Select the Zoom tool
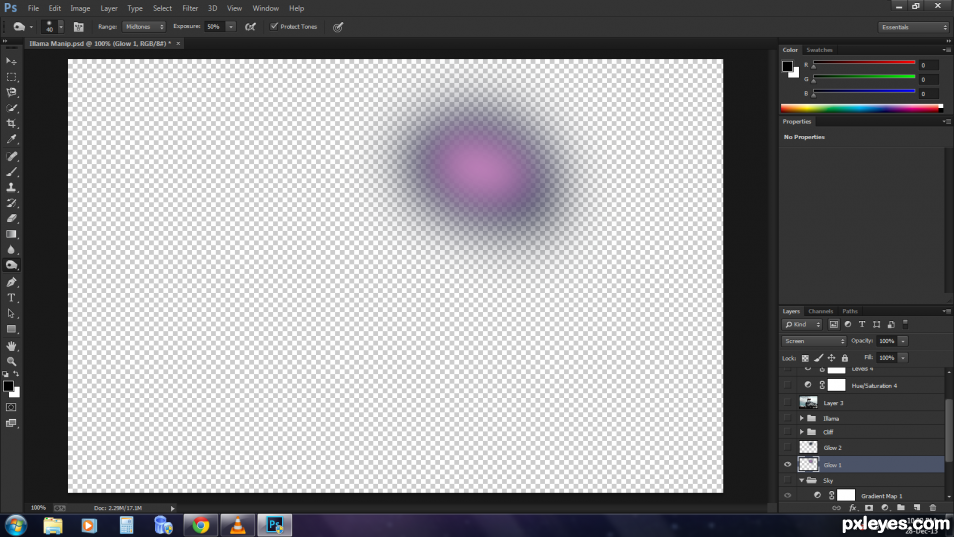This screenshot has height=537, width=954. pos(11,361)
